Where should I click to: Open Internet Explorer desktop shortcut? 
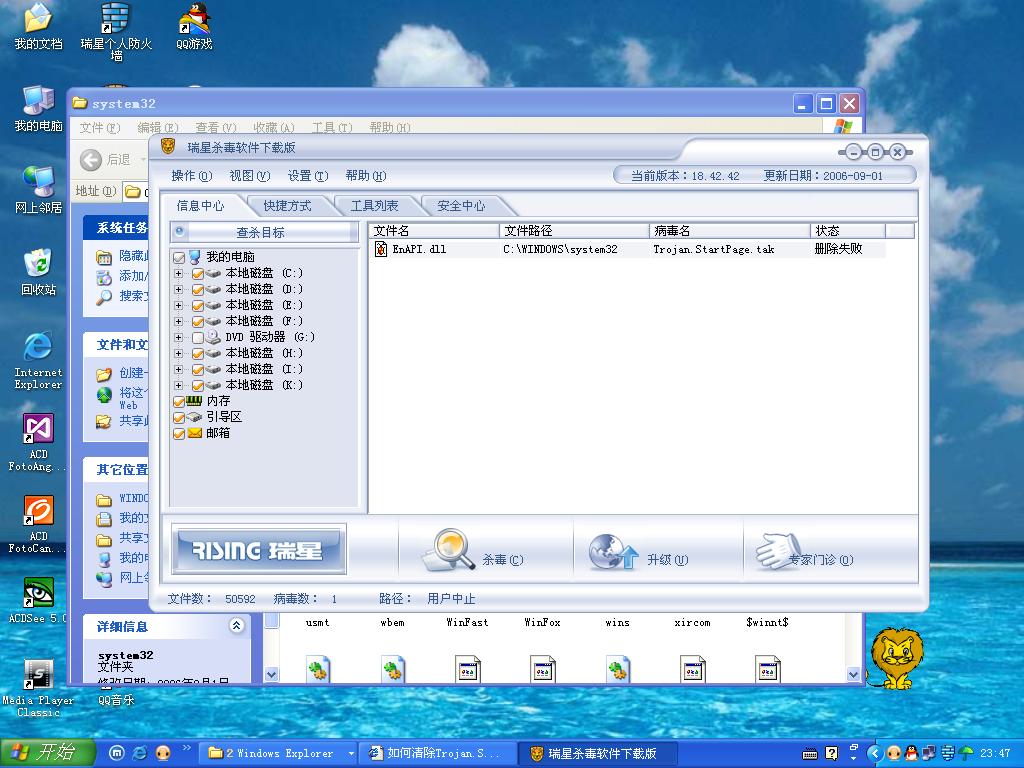pos(38,347)
